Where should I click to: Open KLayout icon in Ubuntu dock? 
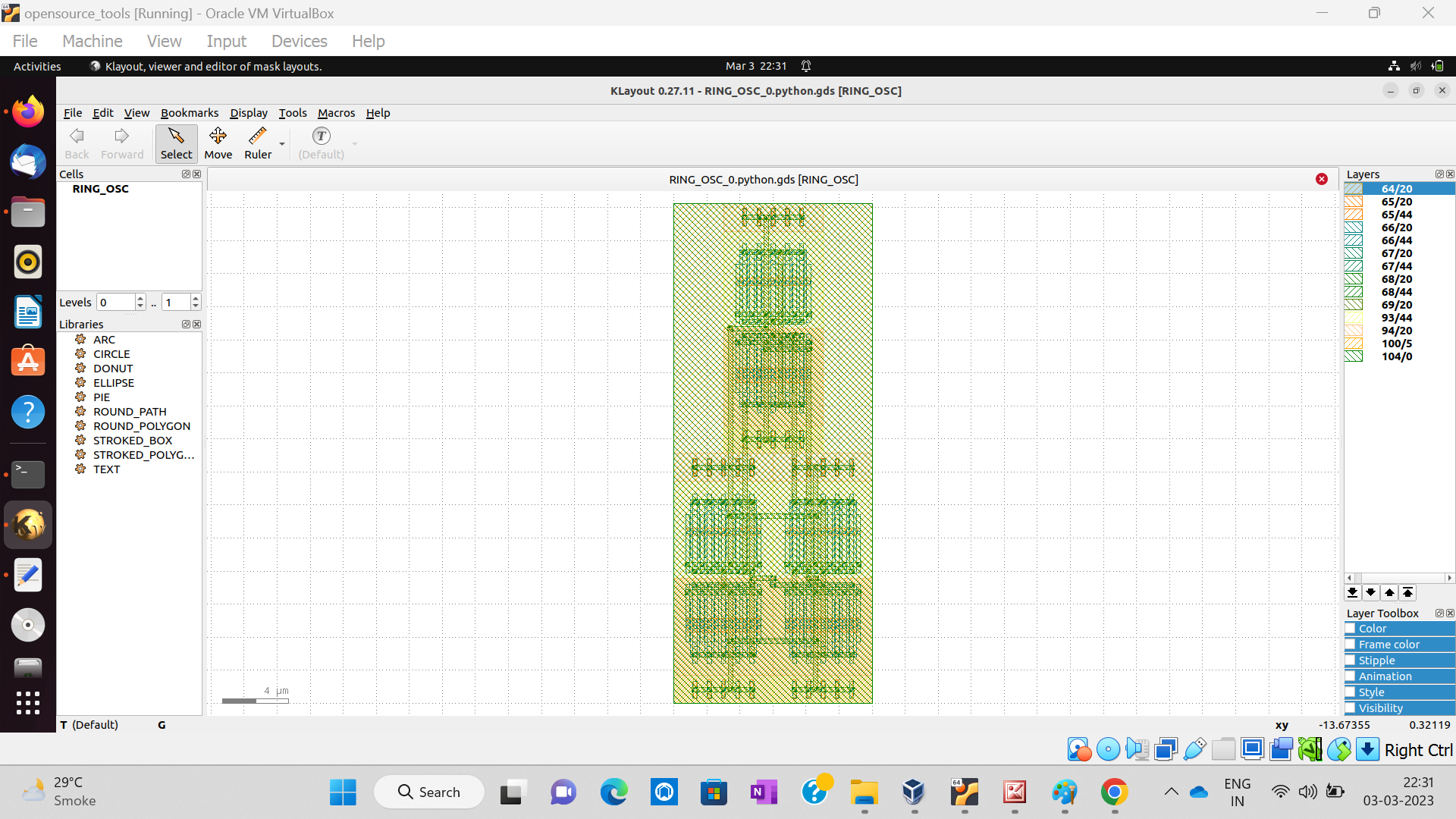tap(28, 525)
